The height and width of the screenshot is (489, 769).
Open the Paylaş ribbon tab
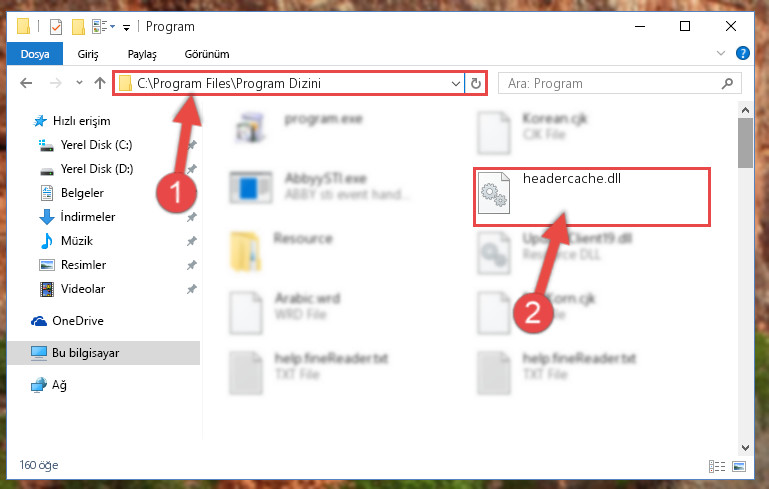point(142,54)
